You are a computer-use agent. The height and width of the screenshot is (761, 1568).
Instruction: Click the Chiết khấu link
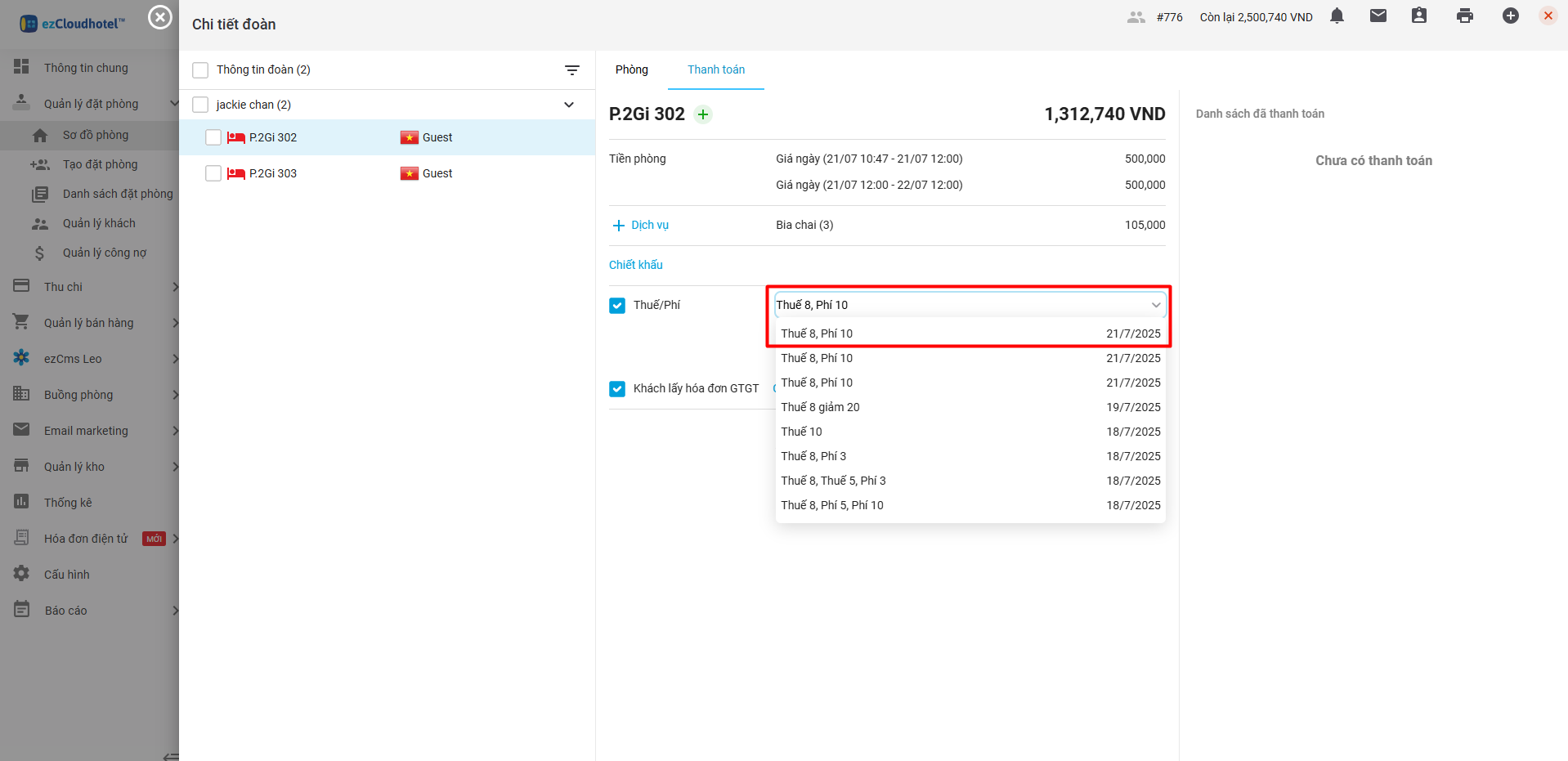(x=635, y=265)
